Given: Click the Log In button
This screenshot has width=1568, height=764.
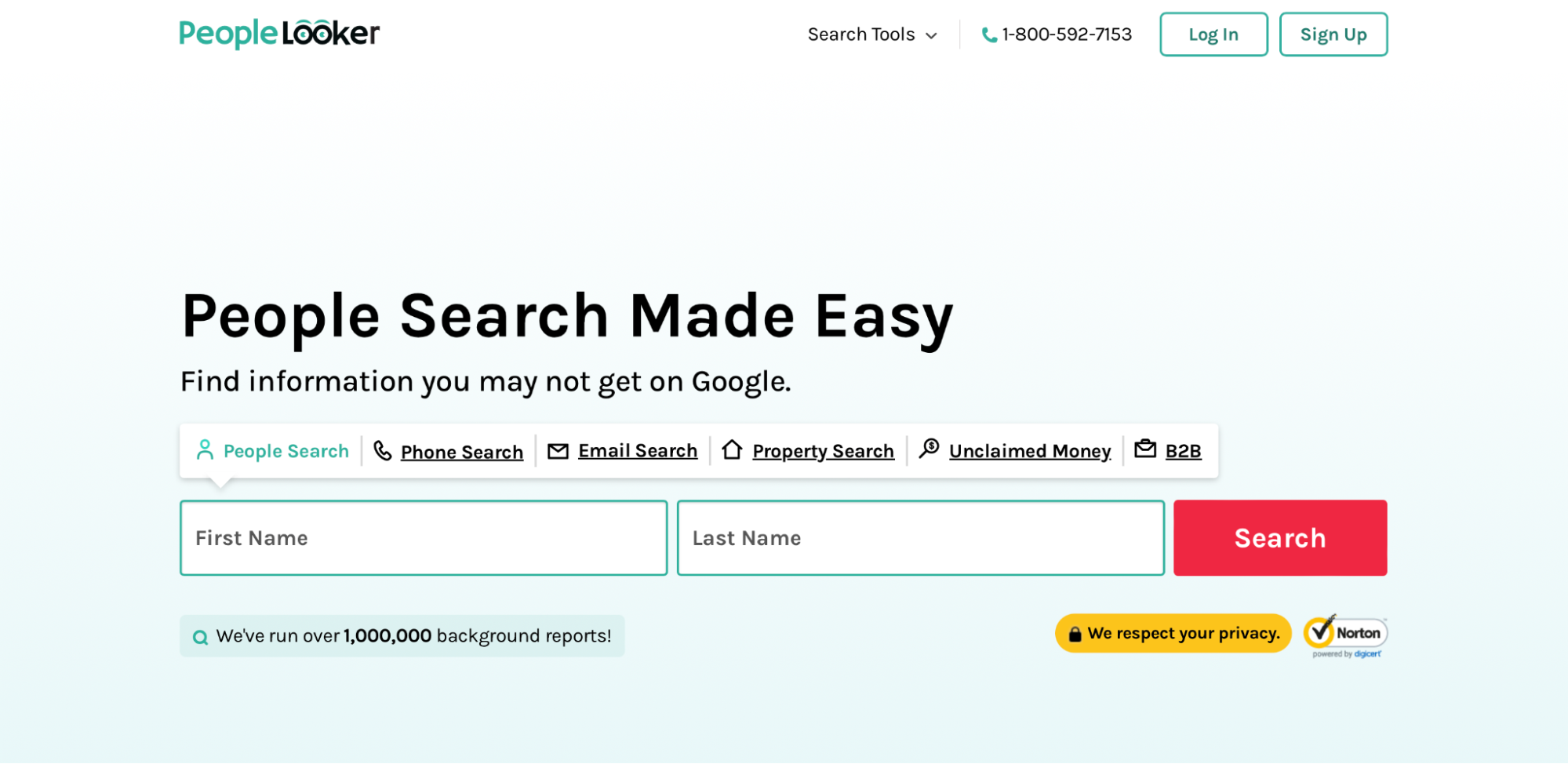Looking at the screenshot, I should coord(1213,35).
